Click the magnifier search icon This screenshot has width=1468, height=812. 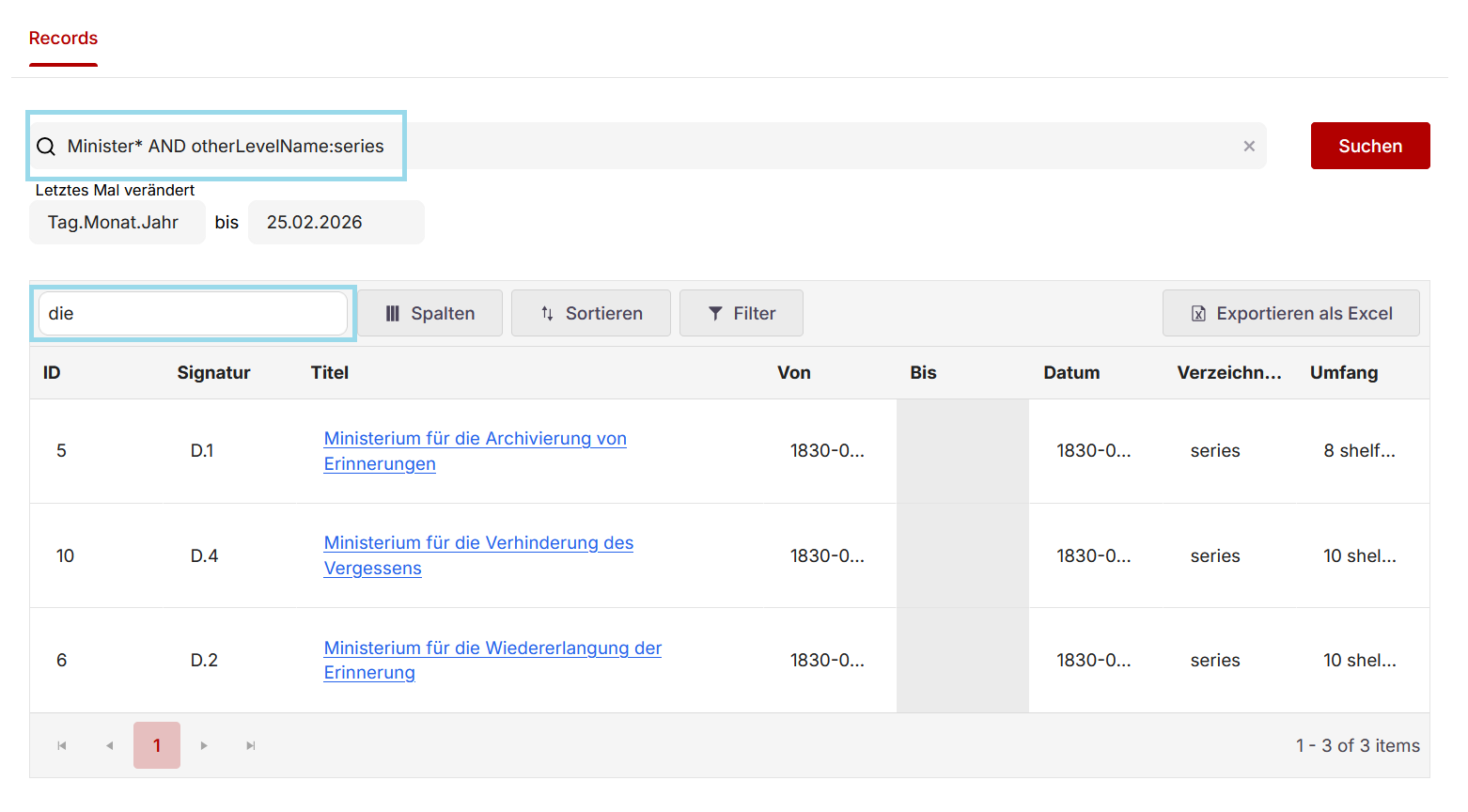click(x=46, y=147)
